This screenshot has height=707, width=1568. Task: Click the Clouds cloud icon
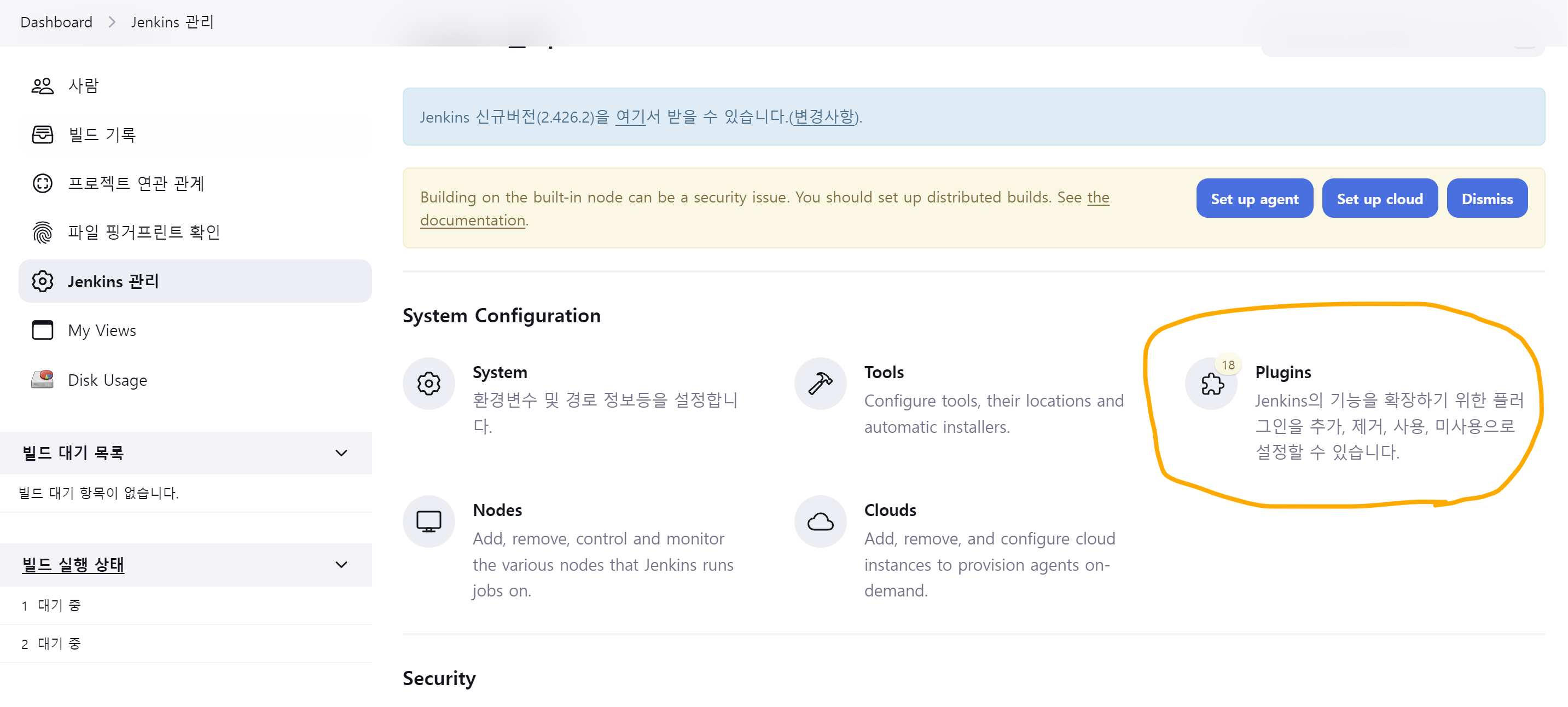point(820,521)
